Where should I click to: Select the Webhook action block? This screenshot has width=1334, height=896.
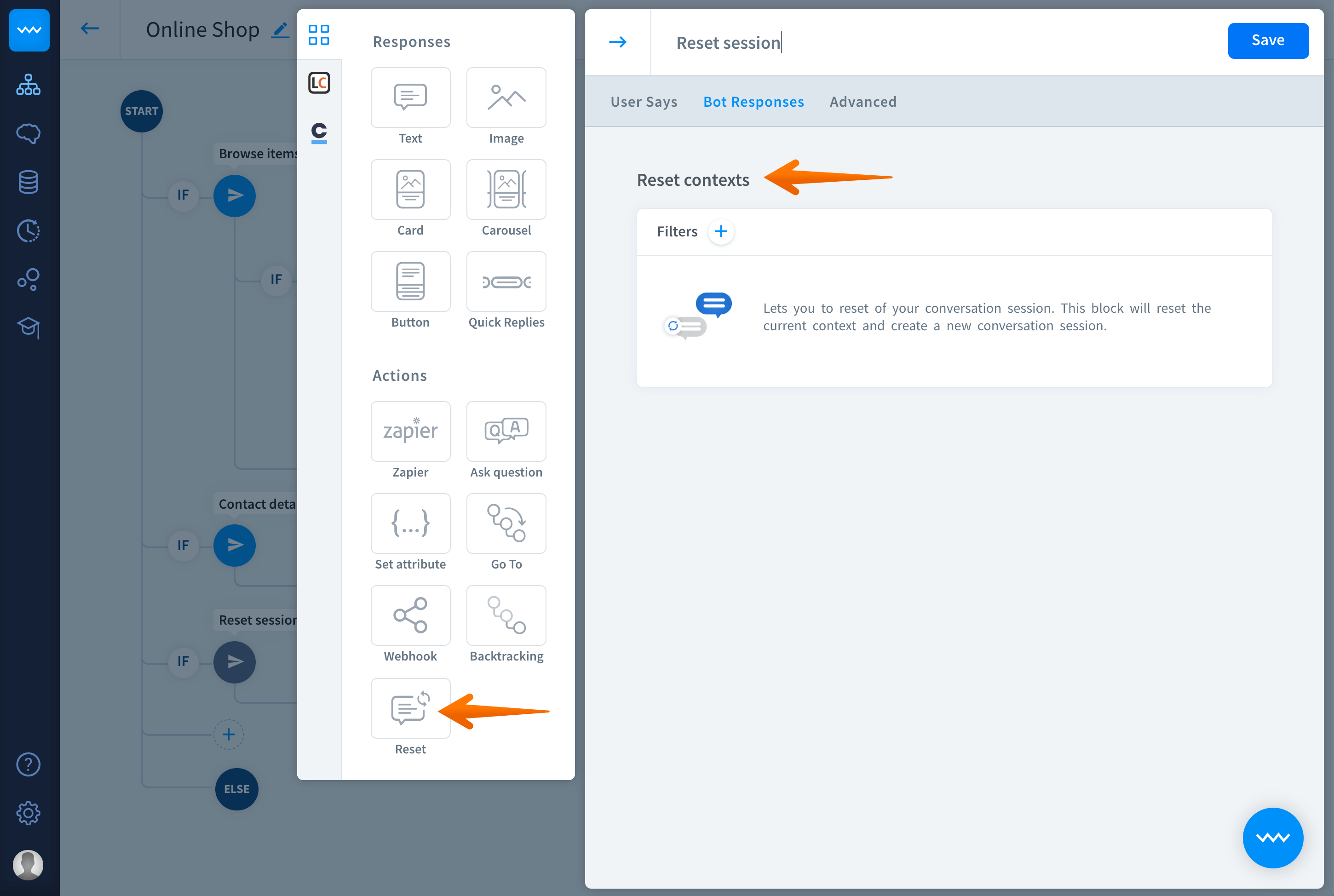(410, 615)
